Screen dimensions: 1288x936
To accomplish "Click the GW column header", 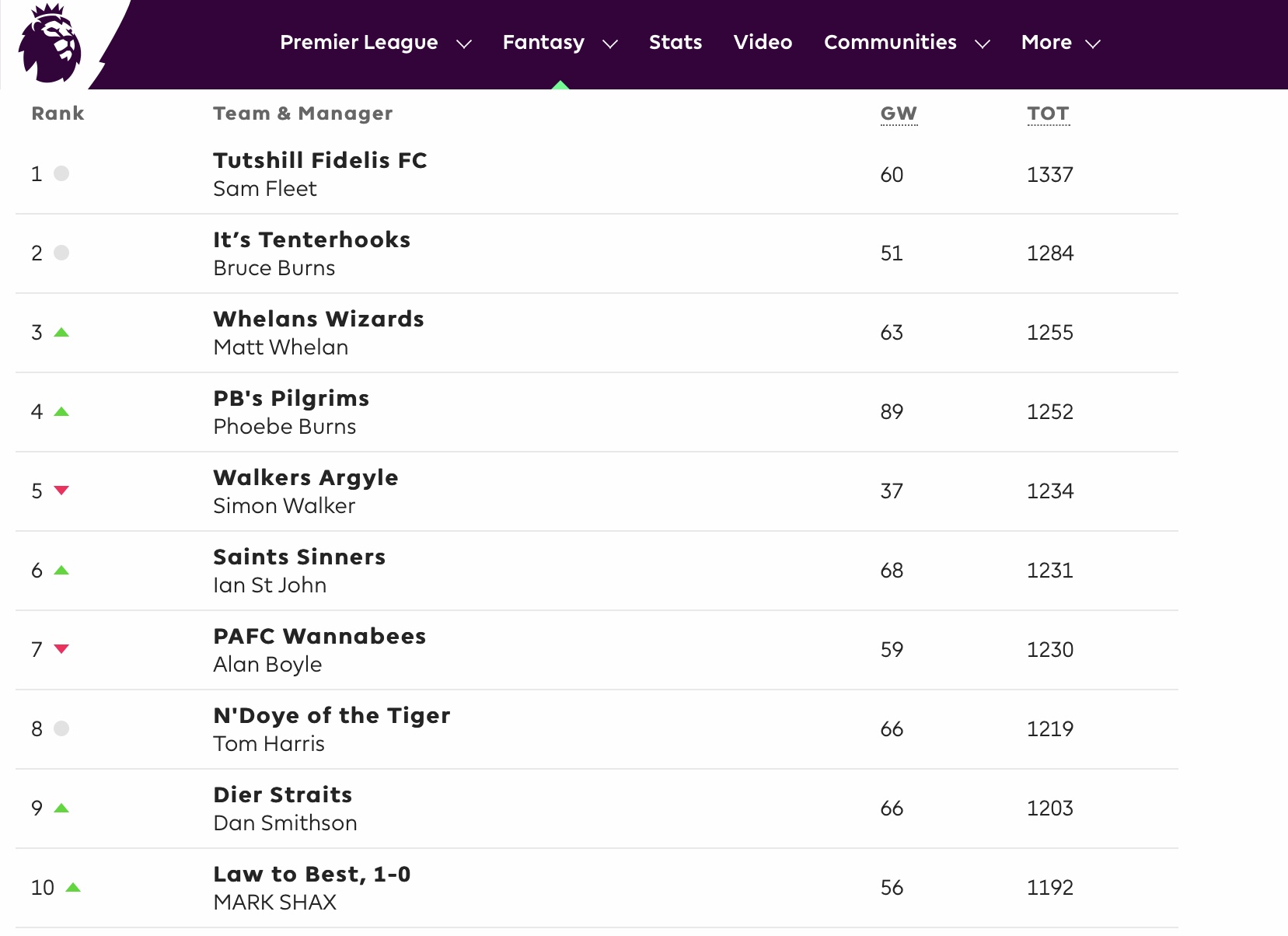I will pyautogui.click(x=899, y=114).
